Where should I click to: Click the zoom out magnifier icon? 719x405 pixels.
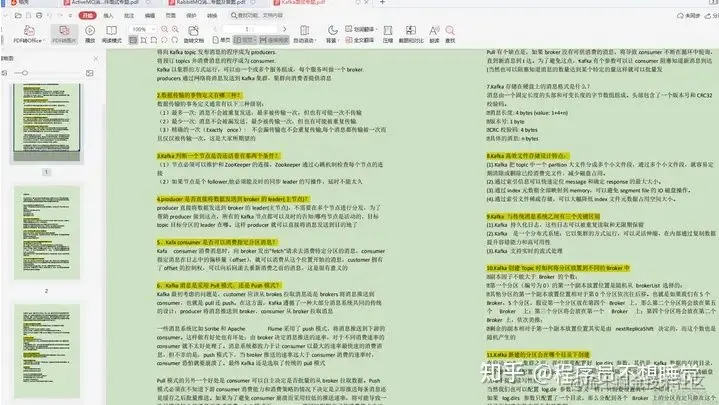point(164,29)
